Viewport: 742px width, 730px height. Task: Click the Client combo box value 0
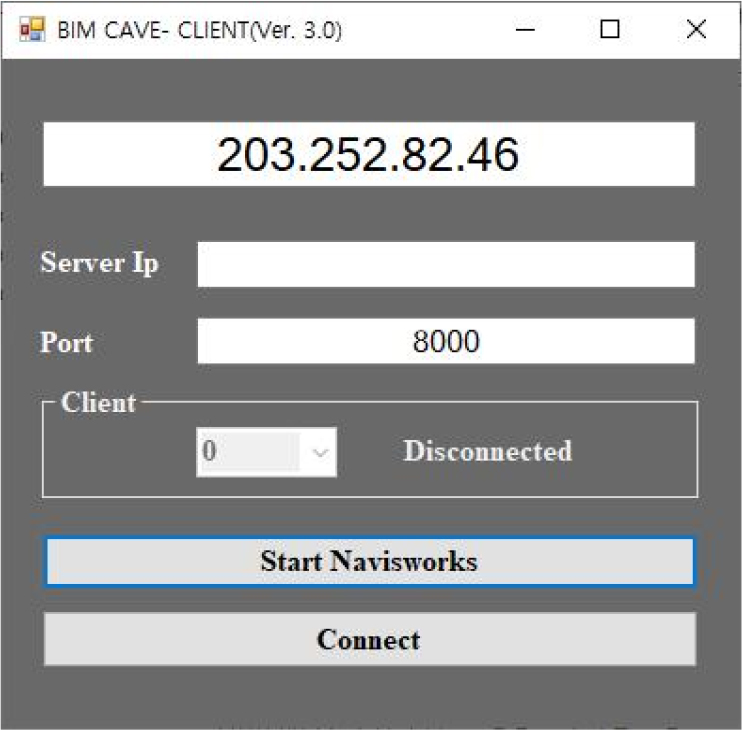[250, 452]
